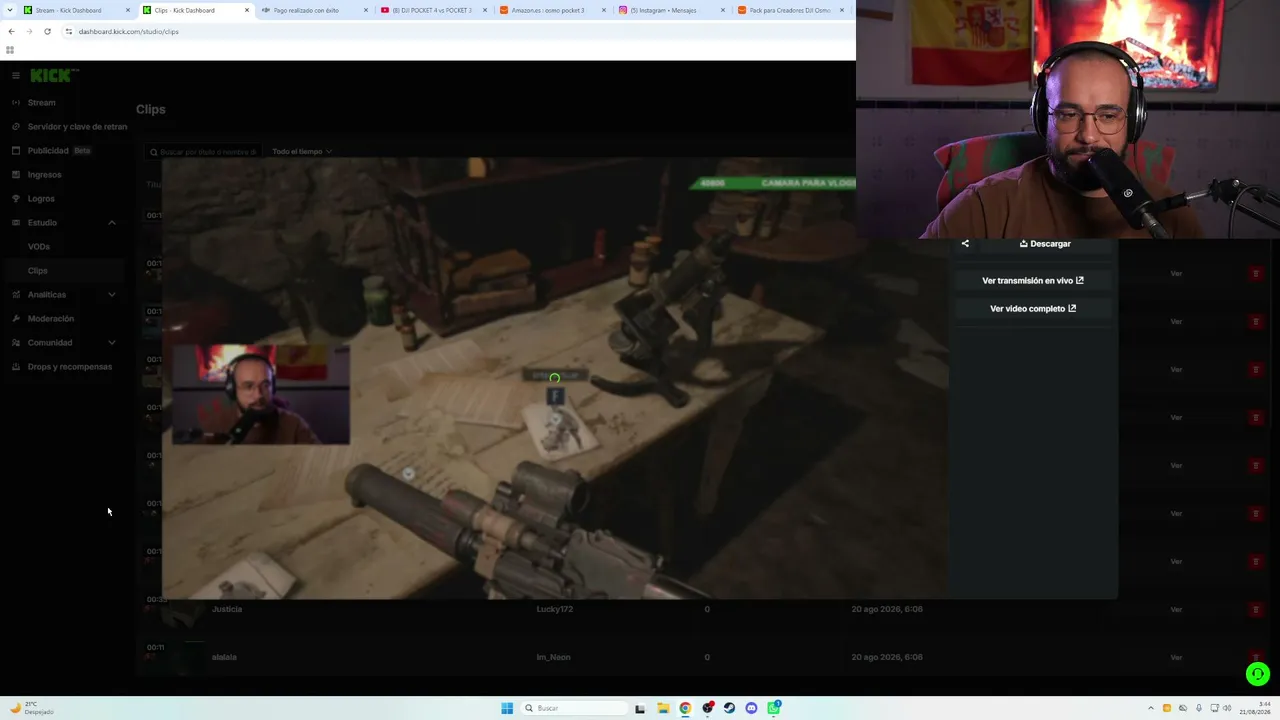
Task: Click the volume icon in system tray
Action: coord(1229,709)
